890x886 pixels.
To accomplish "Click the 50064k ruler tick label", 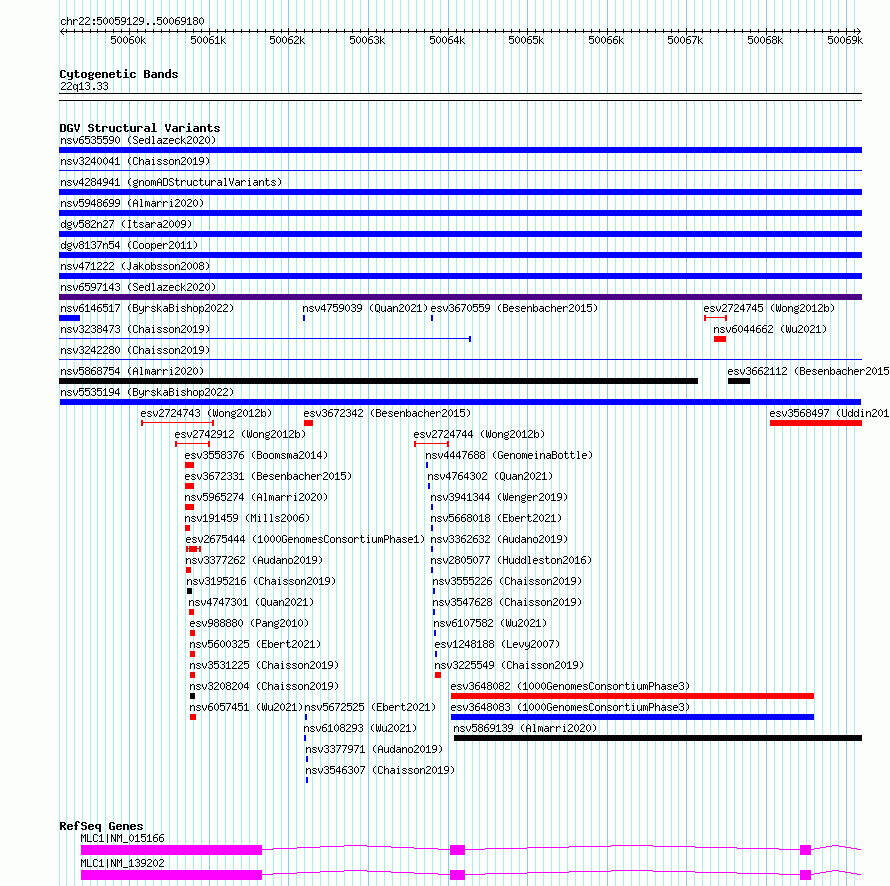I will pyautogui.click(x=447, y=40).
